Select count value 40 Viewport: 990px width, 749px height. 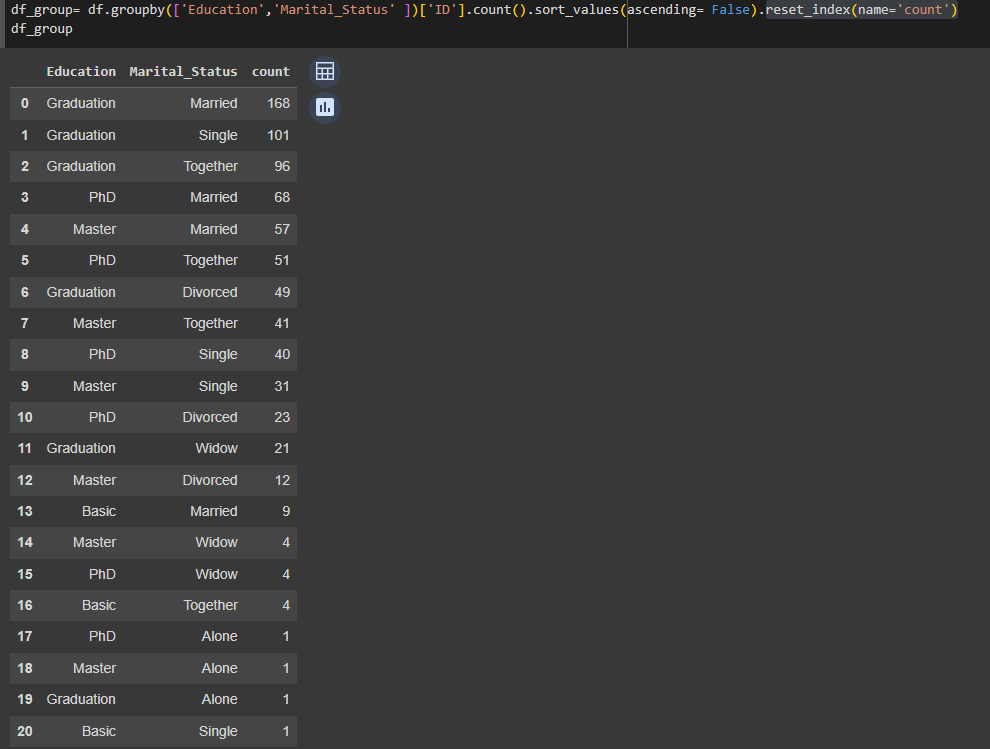tap(282, 354)
